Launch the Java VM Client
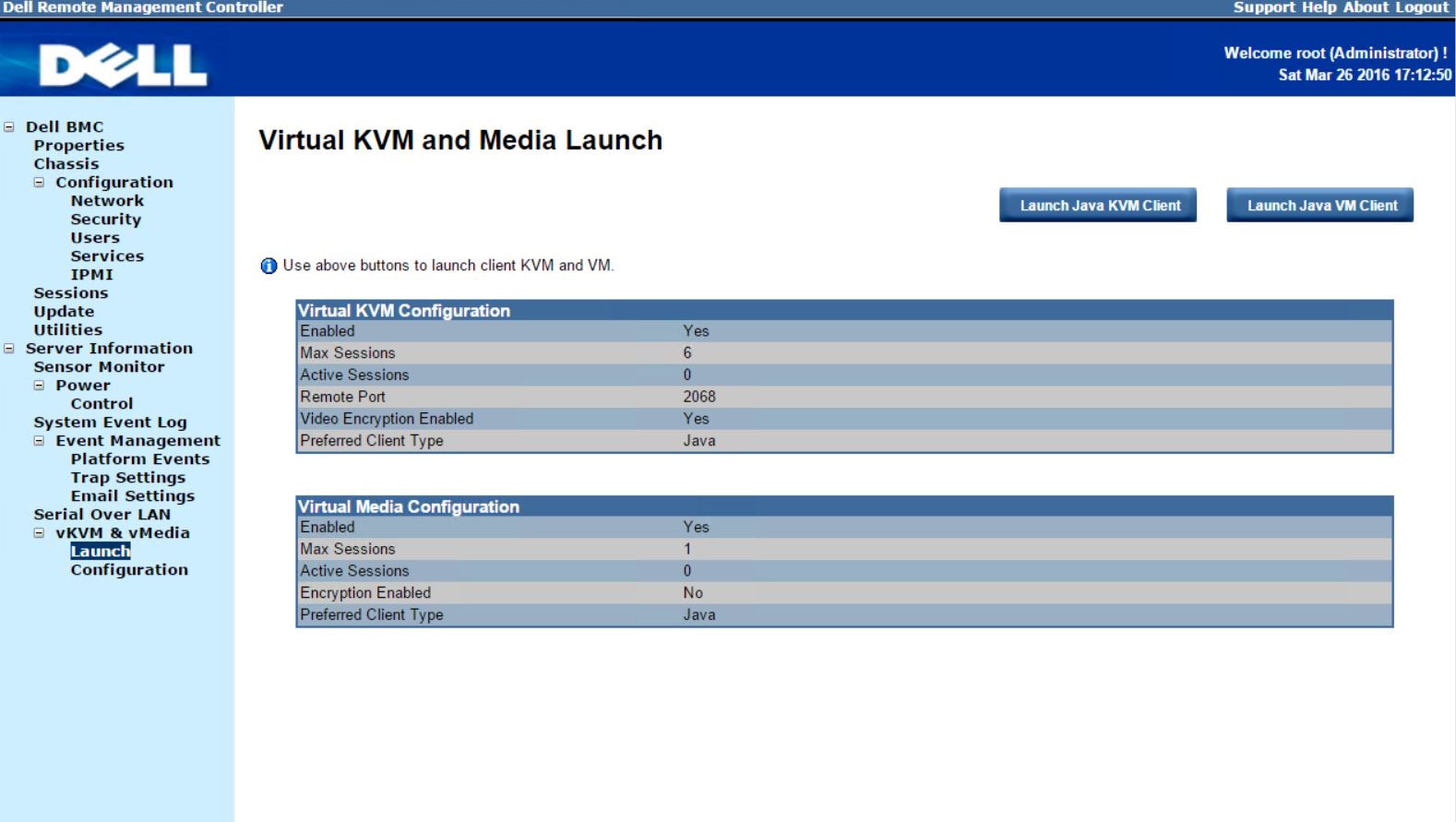This screenshot has width=1456, height=822. 1320,206
